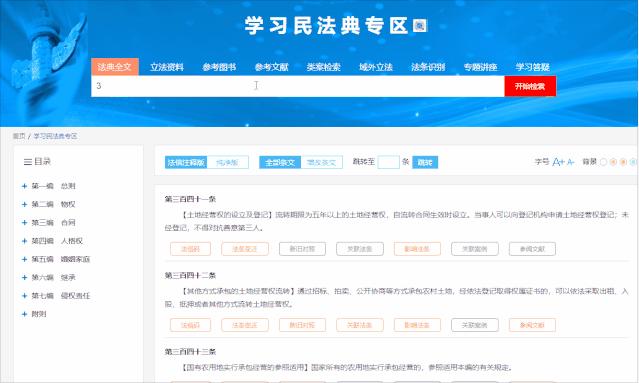The height and width of the screenshot is (383, 639).
Task: Click the 目录 hamburger menu icon
Action: [28, 162]
